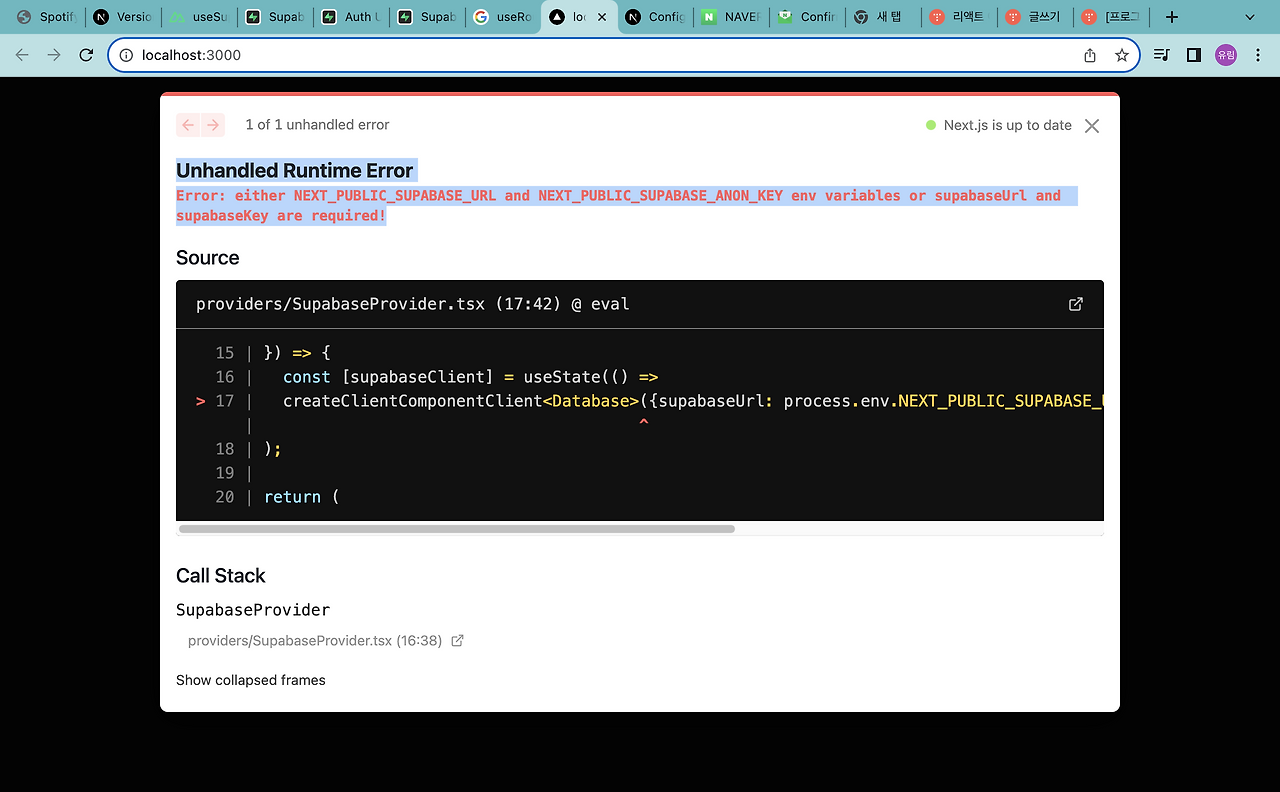Bookmark this page via the star icon
The height and width of the screenshot is (792, 1280).
[1122, 55]
